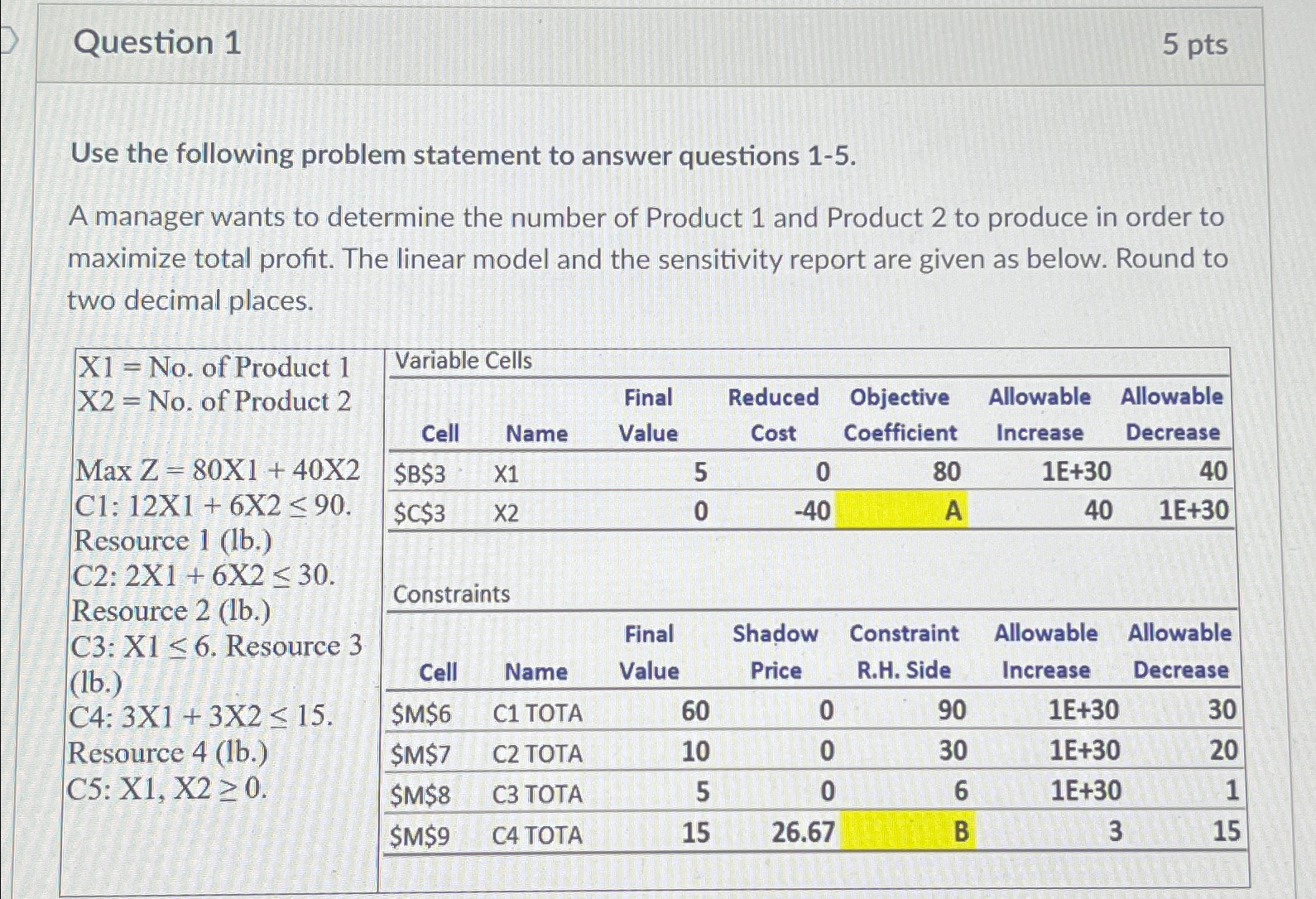This screenshot has height=899, width=1316.
Task: Click the C2 allowable decrease 20
Action: pyautogui.click(x=1223, y=750)
